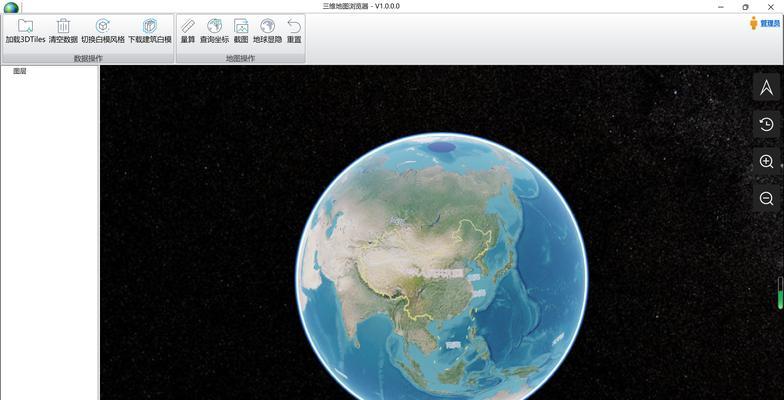Click the north compass arrow button
Image resolution: width=784 pixels, height=400 pixels.
click(x=766, y=87)
